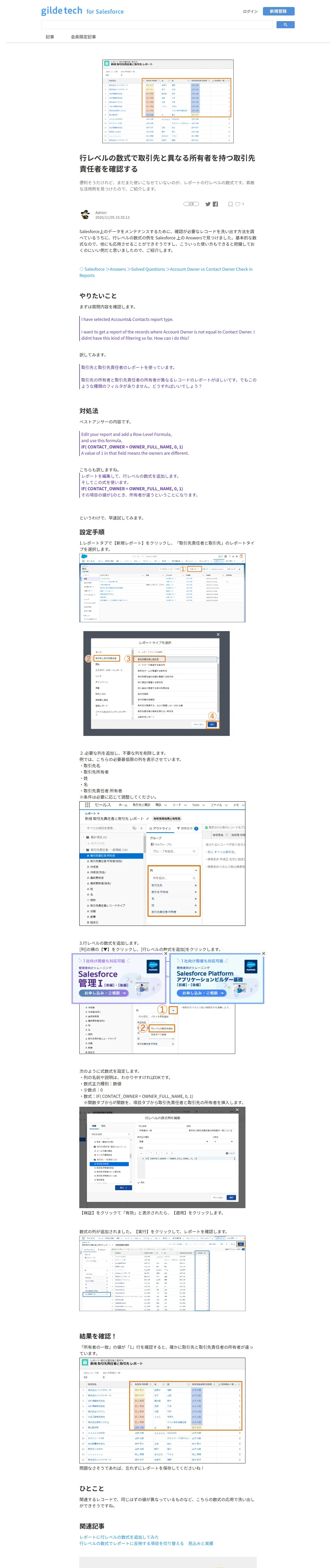Click the blue search magnifier button

pos(285,25)
